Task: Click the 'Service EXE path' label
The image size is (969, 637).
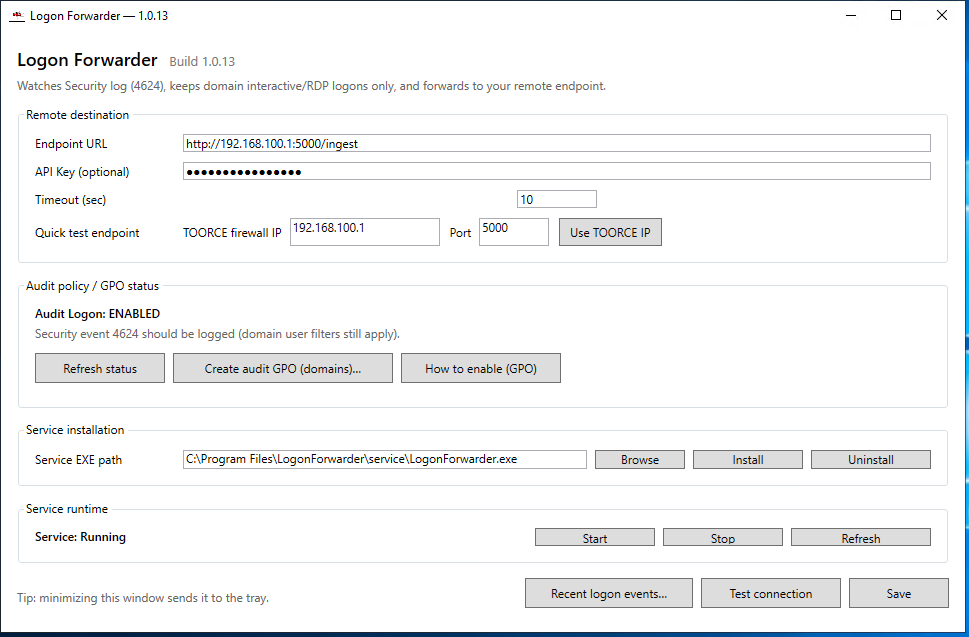Action: [78, 460]
